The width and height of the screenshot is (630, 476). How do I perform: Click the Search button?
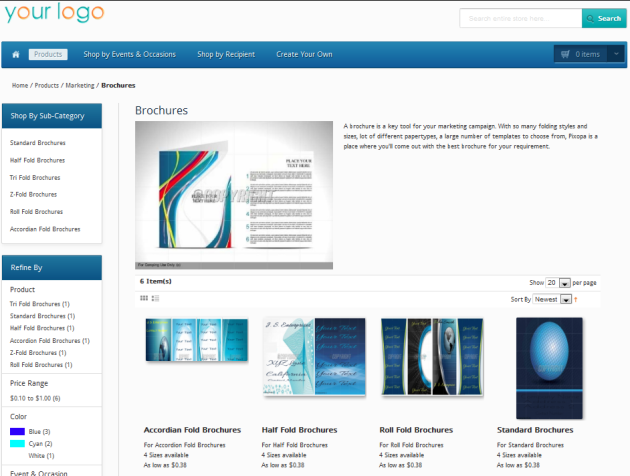604,18
